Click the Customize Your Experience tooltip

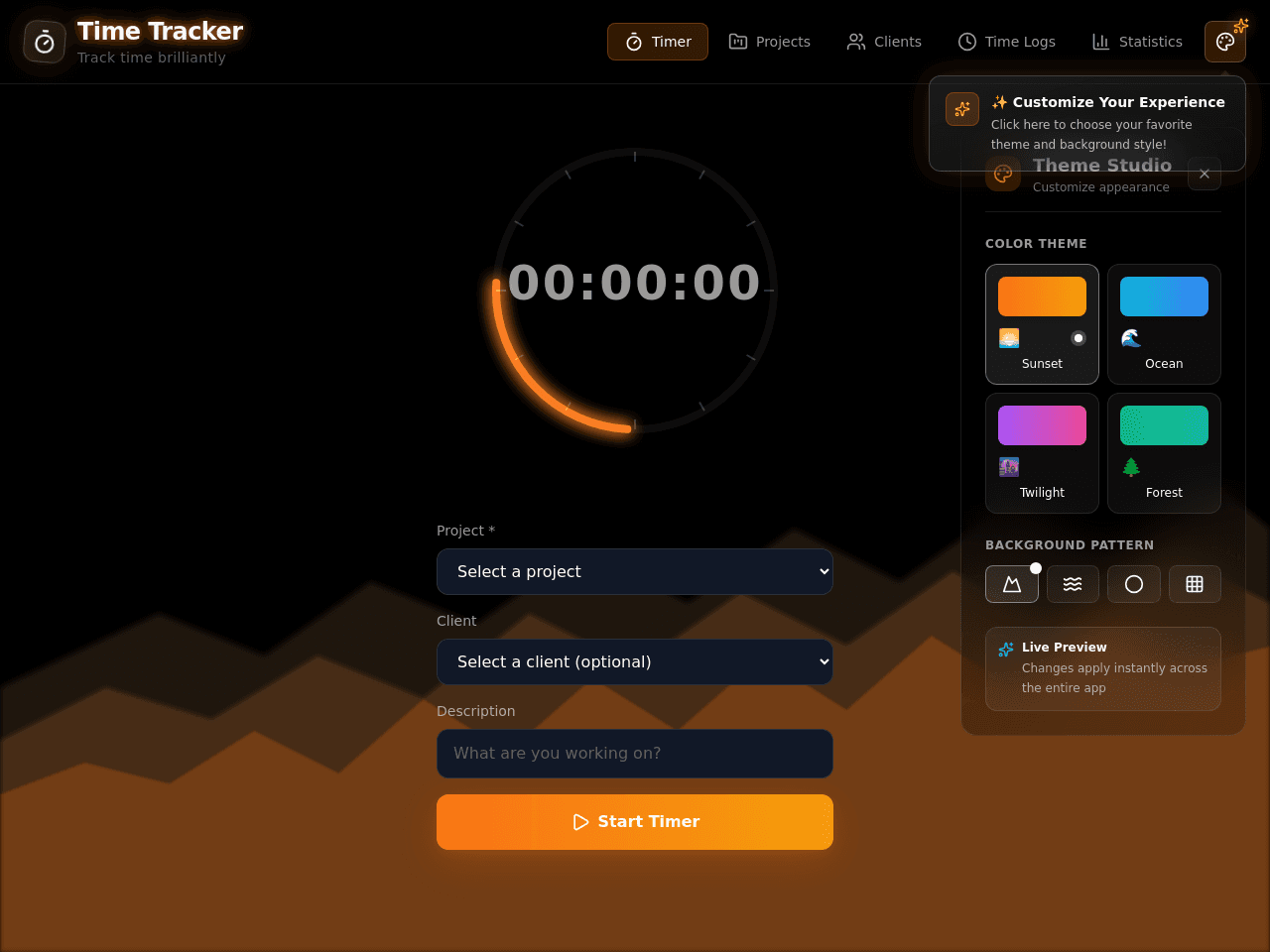[1087, 124]
